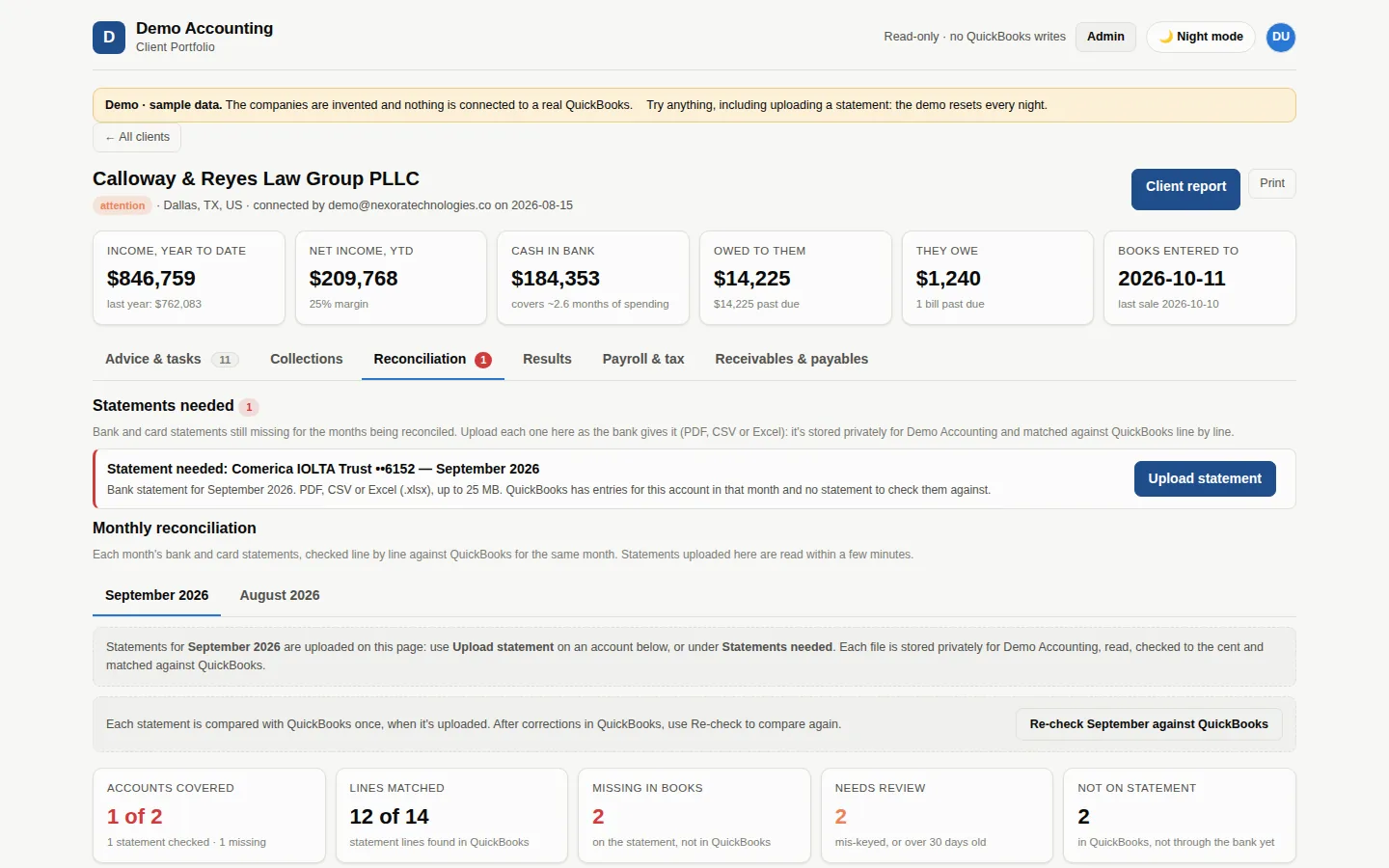Image resolution: width=1389 pixels, height=868 pixels.
Task: Click the Missing in Books card
Action: coord(694,815)
